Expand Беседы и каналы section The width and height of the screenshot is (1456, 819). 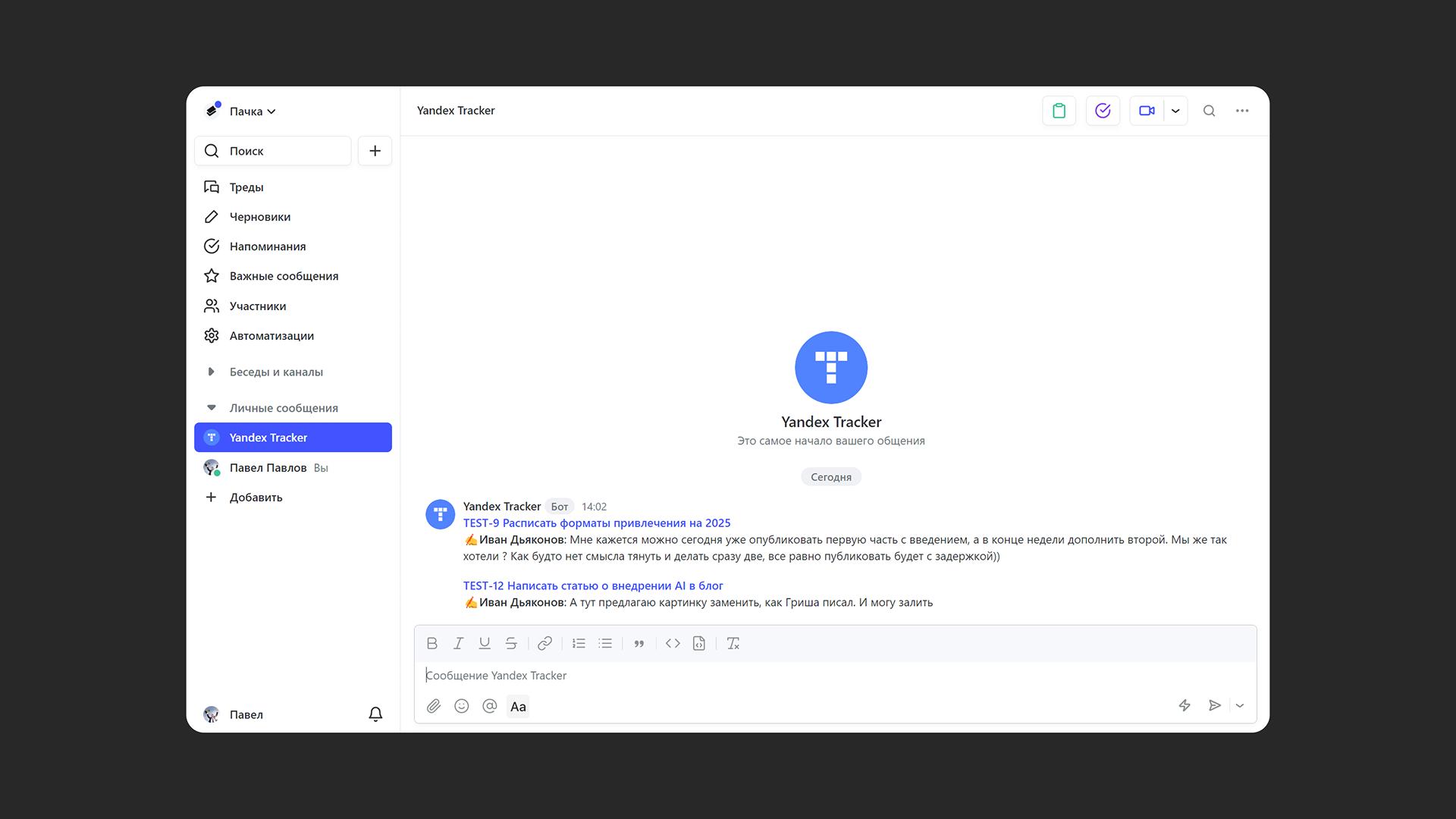[276, 372]
